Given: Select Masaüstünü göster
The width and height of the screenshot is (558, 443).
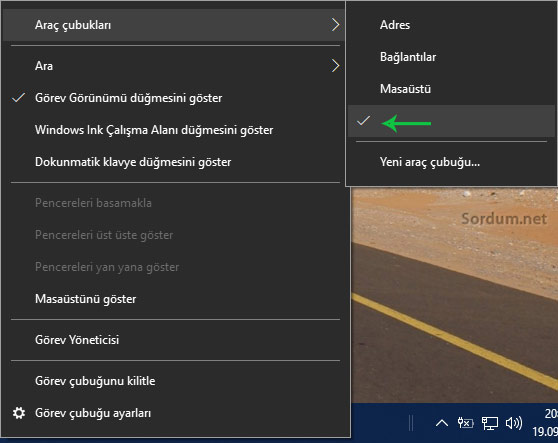Looking at the screenshot, I should (173, 299).
